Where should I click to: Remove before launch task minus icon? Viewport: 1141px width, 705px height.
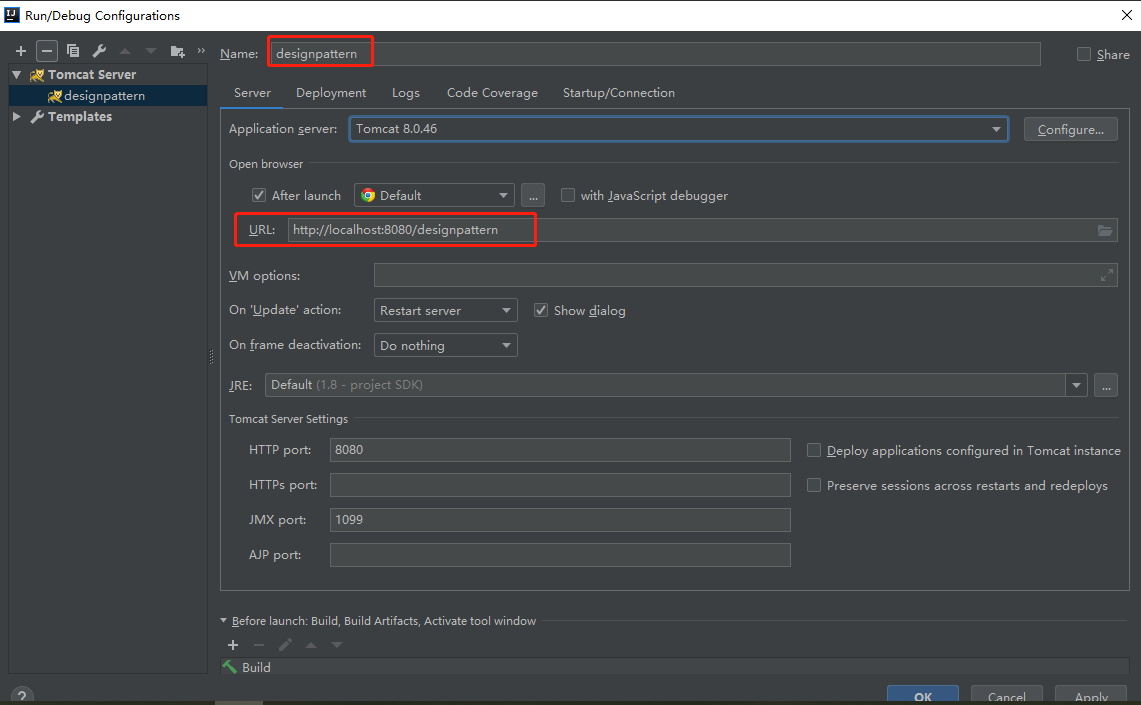coord(259,645)
